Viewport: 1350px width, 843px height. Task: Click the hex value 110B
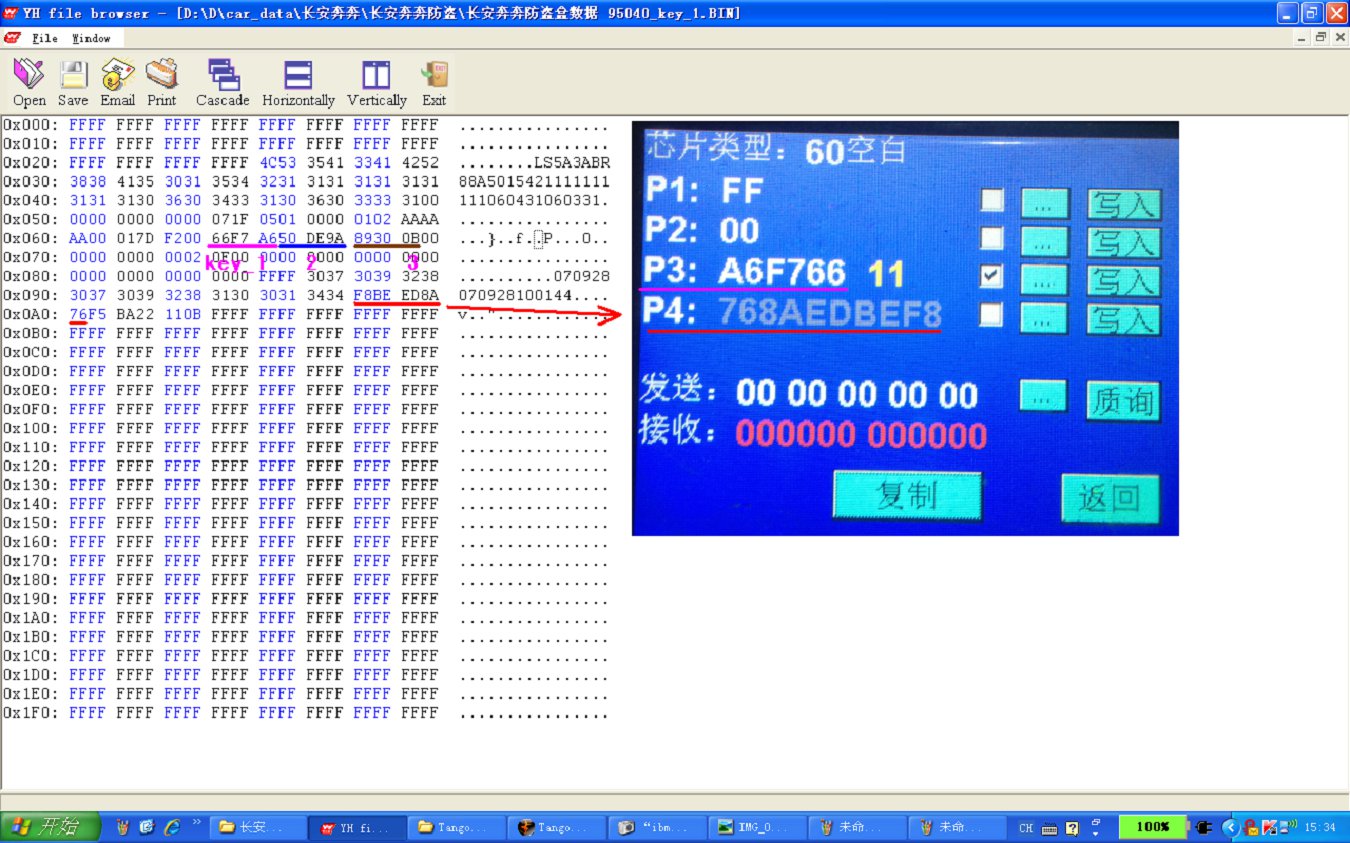tap(182, 314)
